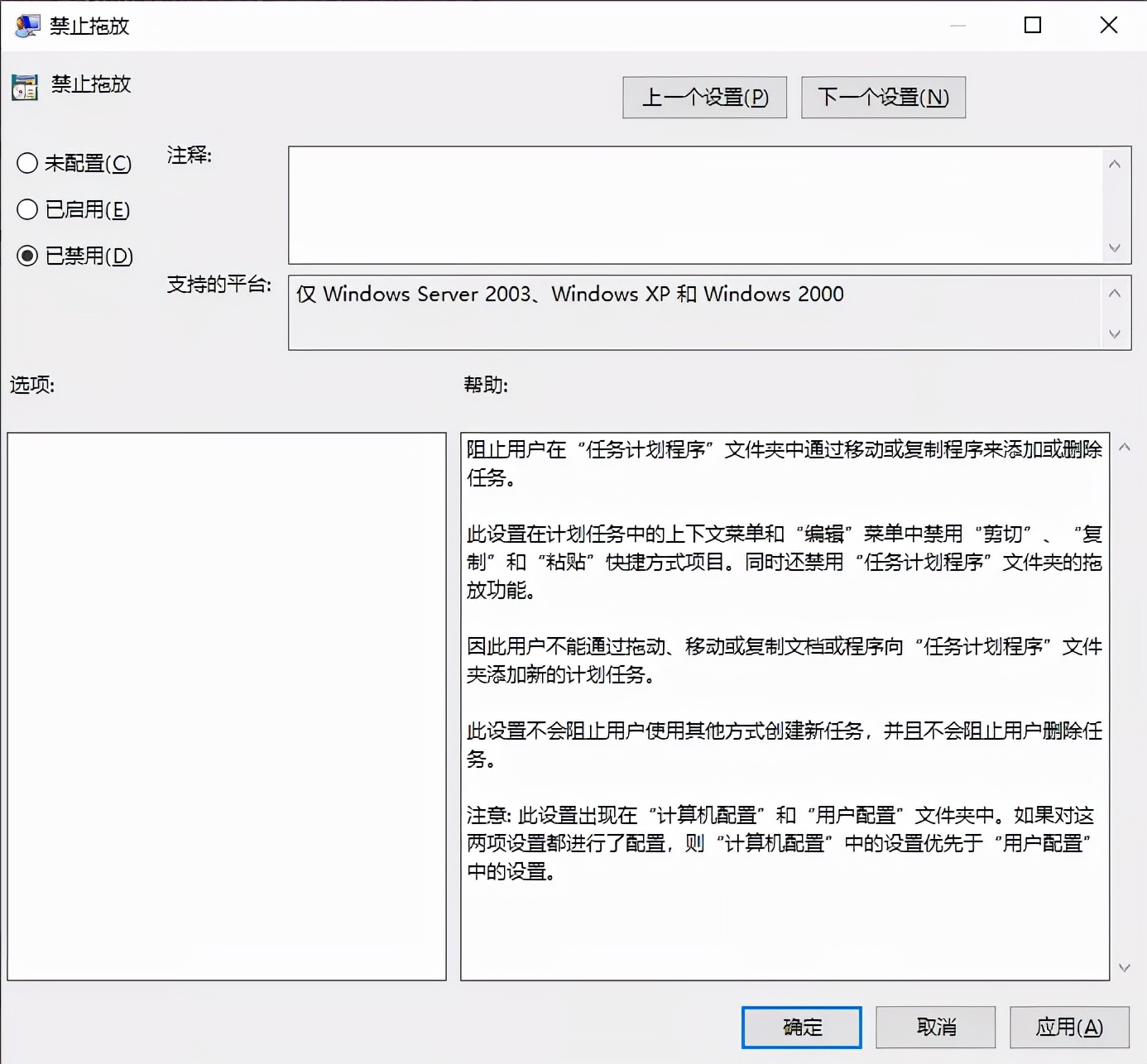Apply changes with the 应用 button
The height and width of the screenshot is (1064, 1147).
[x=1068, y=1027]
